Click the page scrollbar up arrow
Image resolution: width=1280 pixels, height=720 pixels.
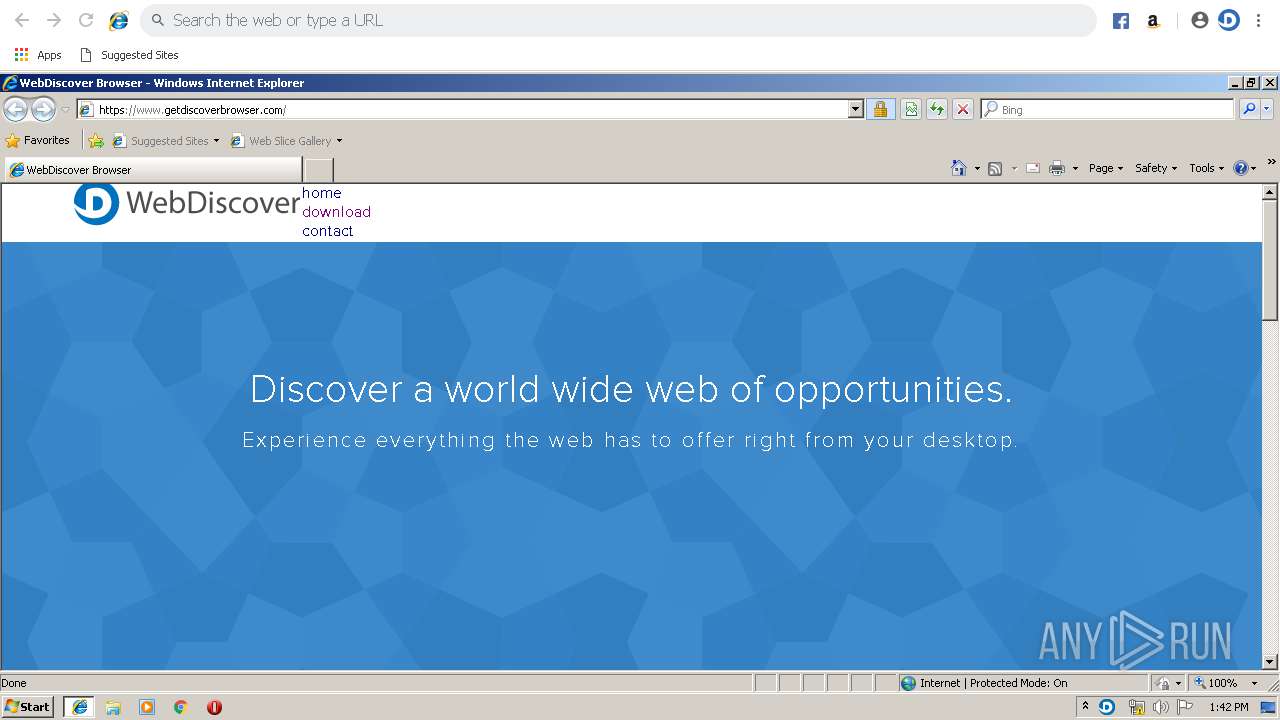coord(1270,192)
